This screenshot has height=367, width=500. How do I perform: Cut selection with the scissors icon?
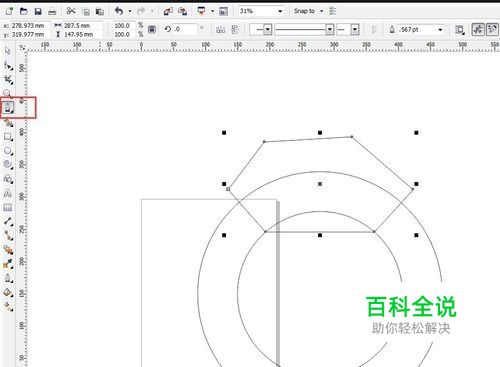pyautogui.click(x=71, y=11)
